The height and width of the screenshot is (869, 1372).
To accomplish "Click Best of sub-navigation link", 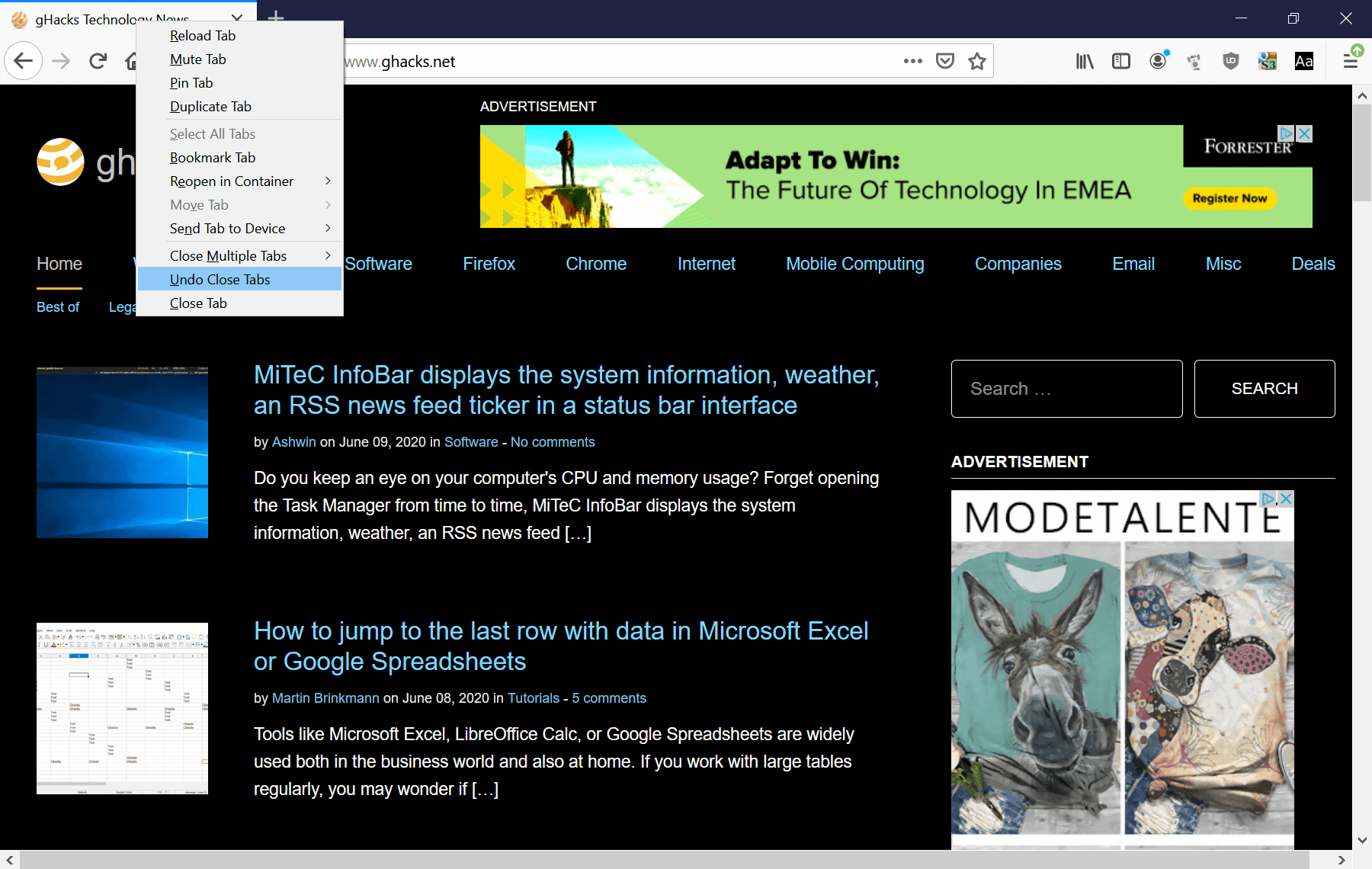I will [x=58, y=306].
